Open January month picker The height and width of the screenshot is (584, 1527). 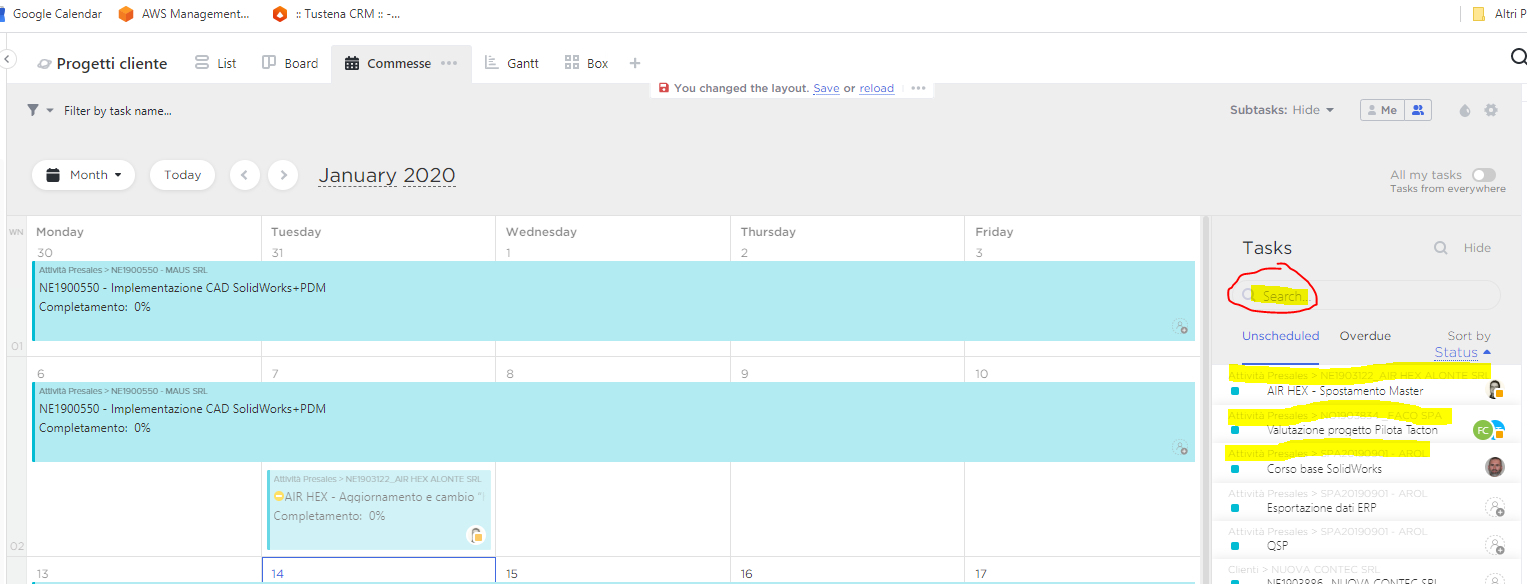click(358, 175)
